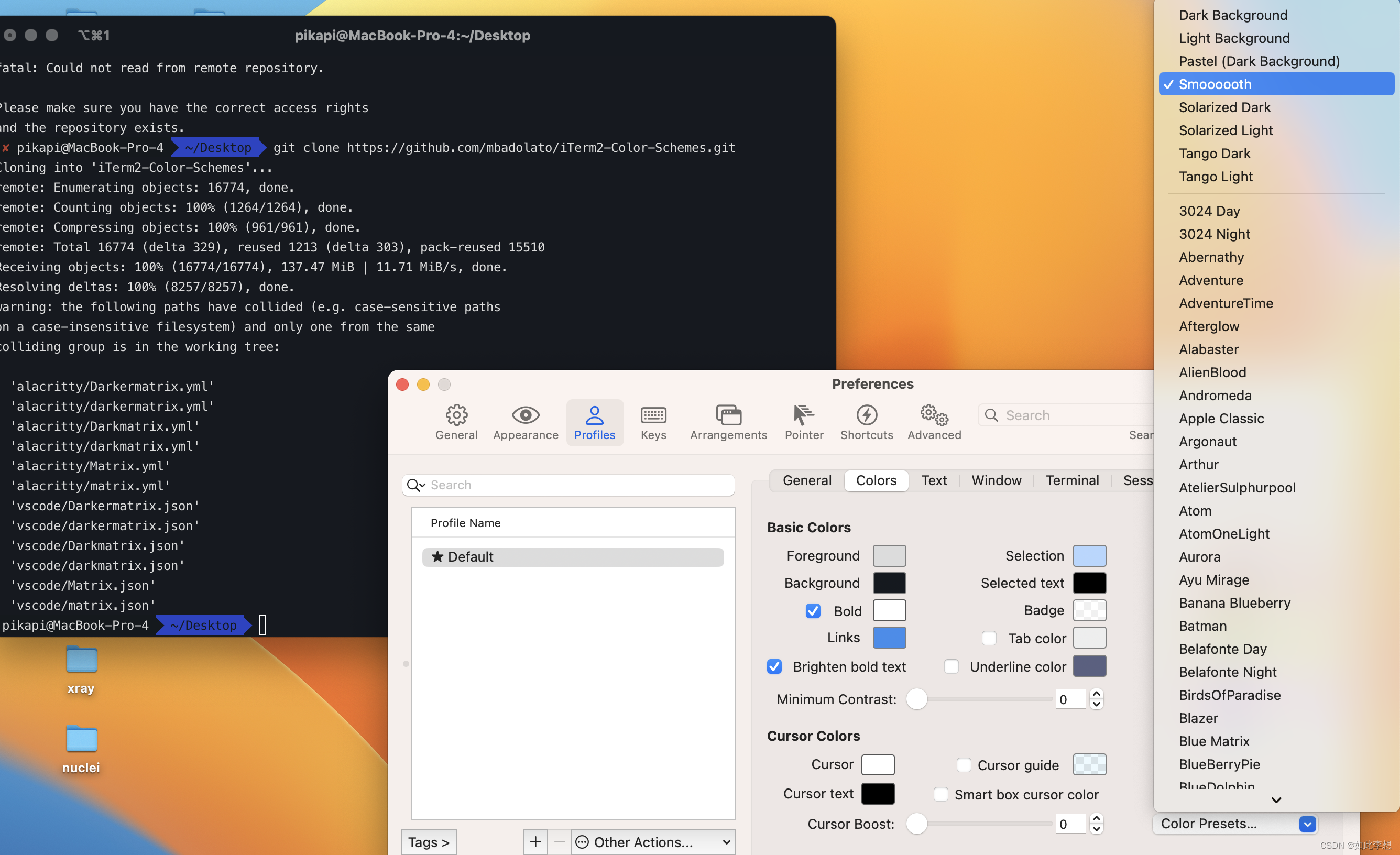The width and height of the screenshot is (1400, 855).
Task: Open the xray folder on the desktop
Action: (x=81, y=669)
